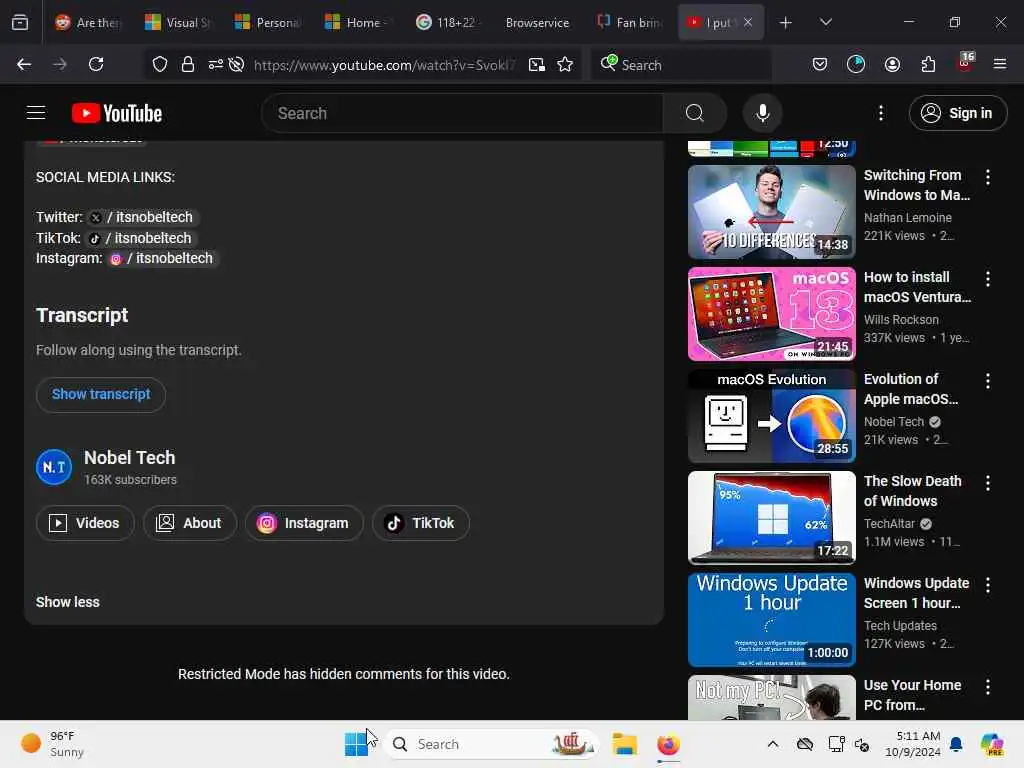Open options for Evolution of macOS video
1024x768 pixels.
(x=987, y=381)
